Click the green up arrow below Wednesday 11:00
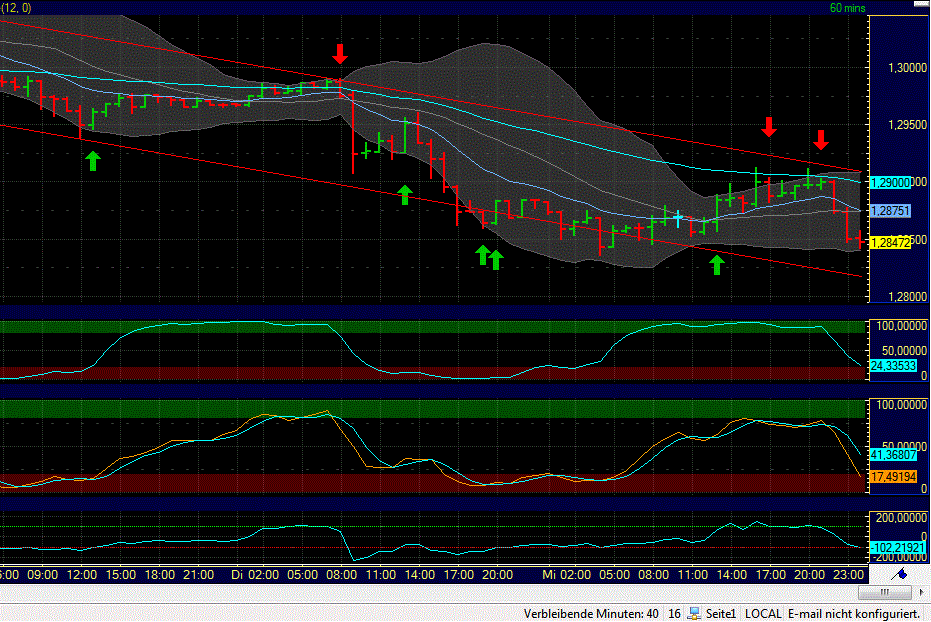The height and width of the screenshot is (622, 931). point(717,264)
